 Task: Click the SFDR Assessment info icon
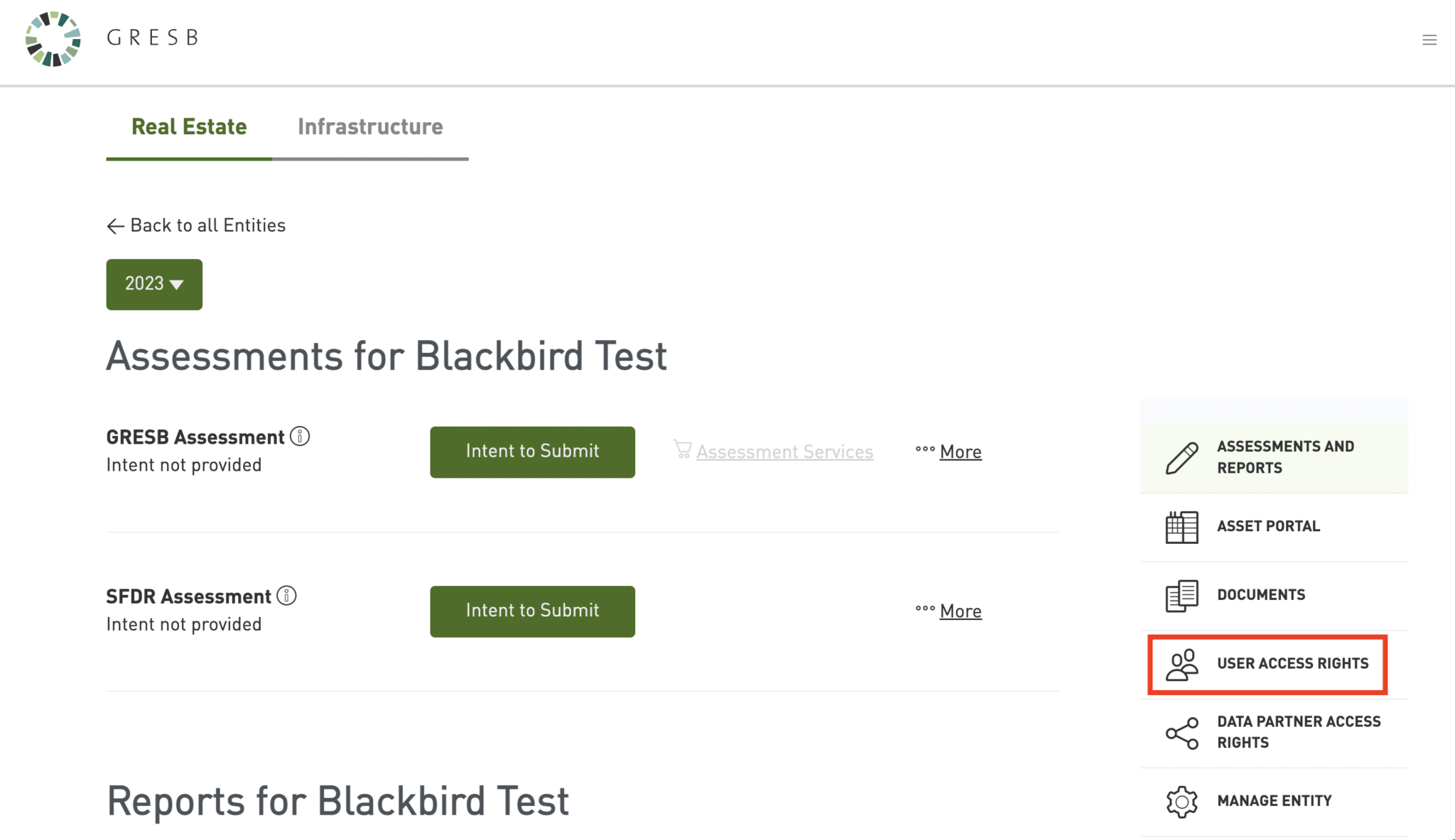click(x=287, y=596)
